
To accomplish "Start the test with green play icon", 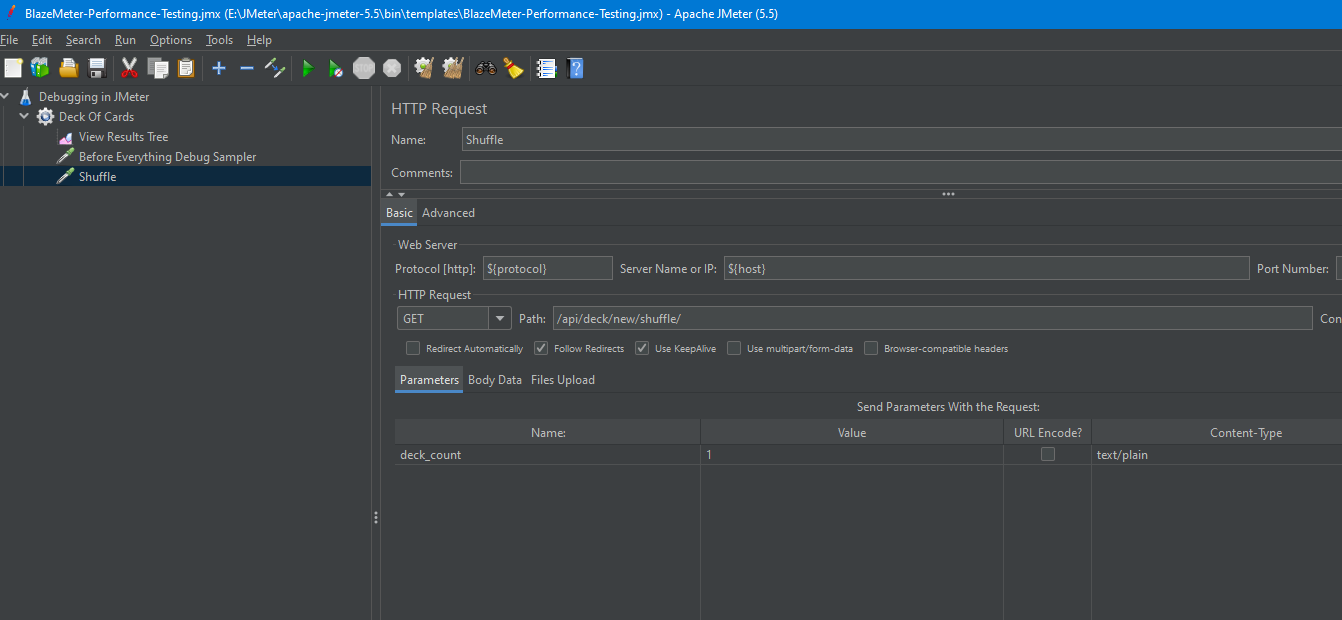I will click(308, 68).
